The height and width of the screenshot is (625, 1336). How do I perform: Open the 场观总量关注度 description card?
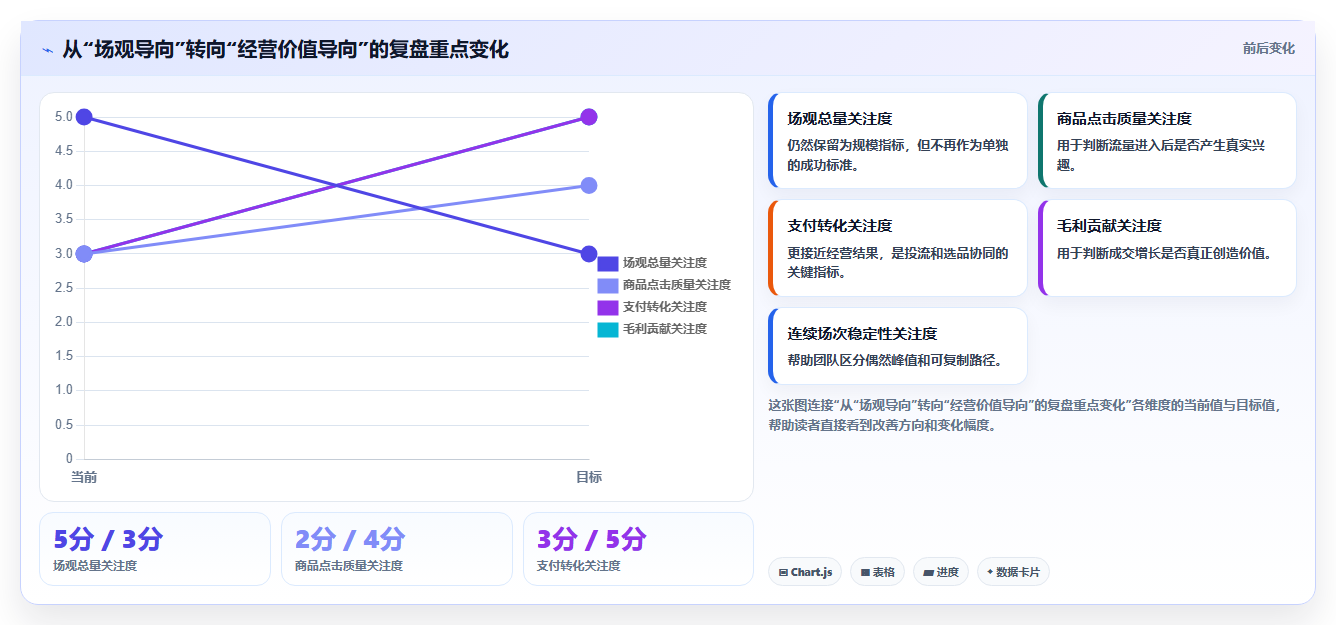click(898, 140)
